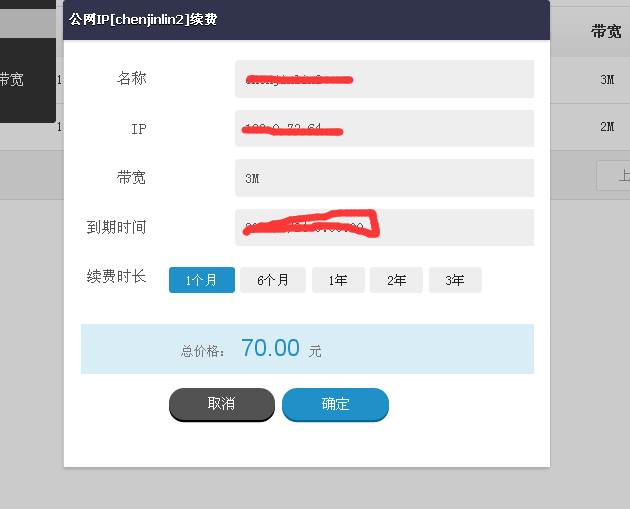630x509 pixels.
Task: Select 2年 as the renewal length
Action: [396, 280]
